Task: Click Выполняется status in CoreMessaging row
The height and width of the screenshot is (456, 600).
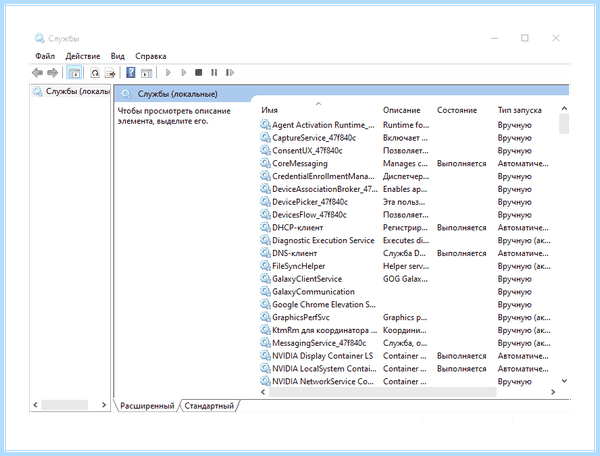Action: 461,163
